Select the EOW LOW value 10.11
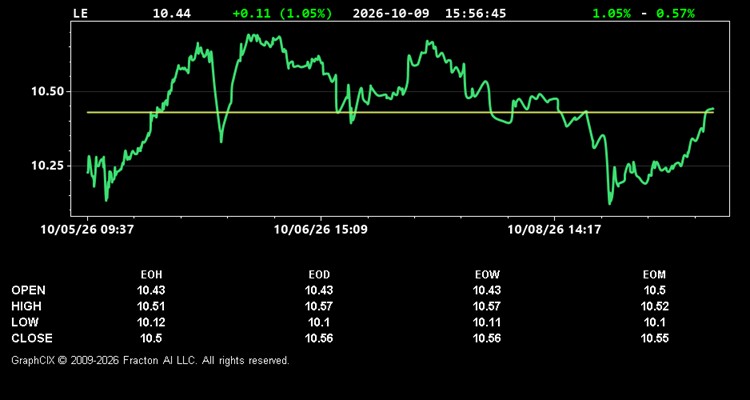Screen dimensions: 750x400 point(487,322)
